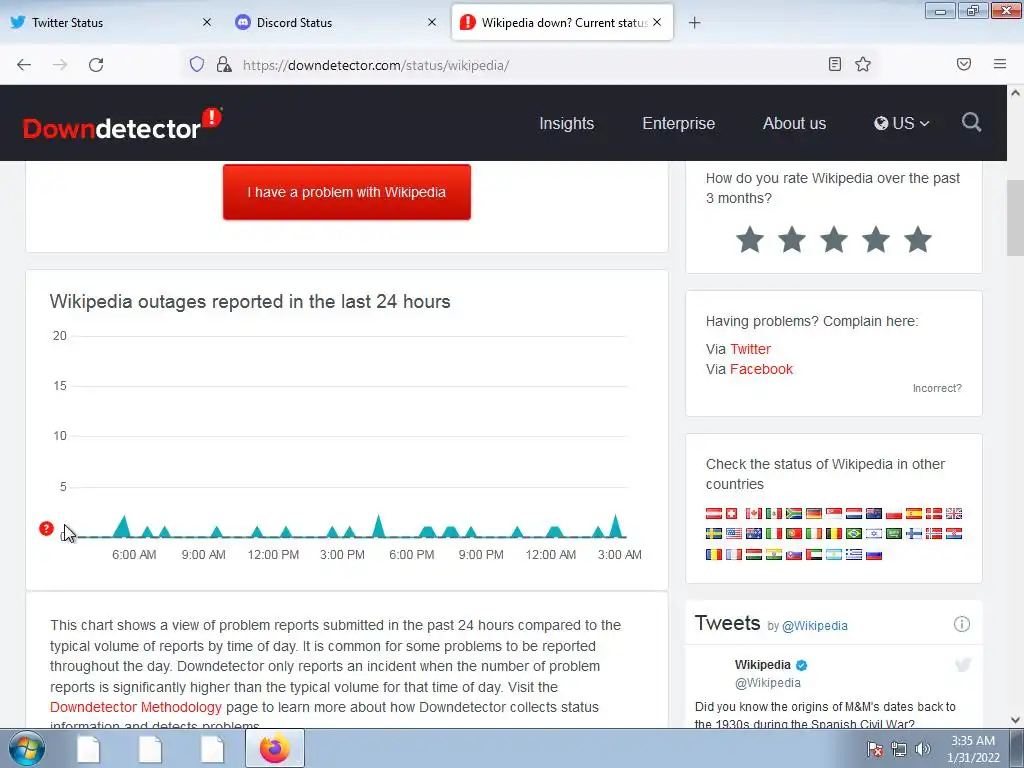Click the Greece flag
The height and width of the screenshot is (768, 1024).
pos(854,554)
